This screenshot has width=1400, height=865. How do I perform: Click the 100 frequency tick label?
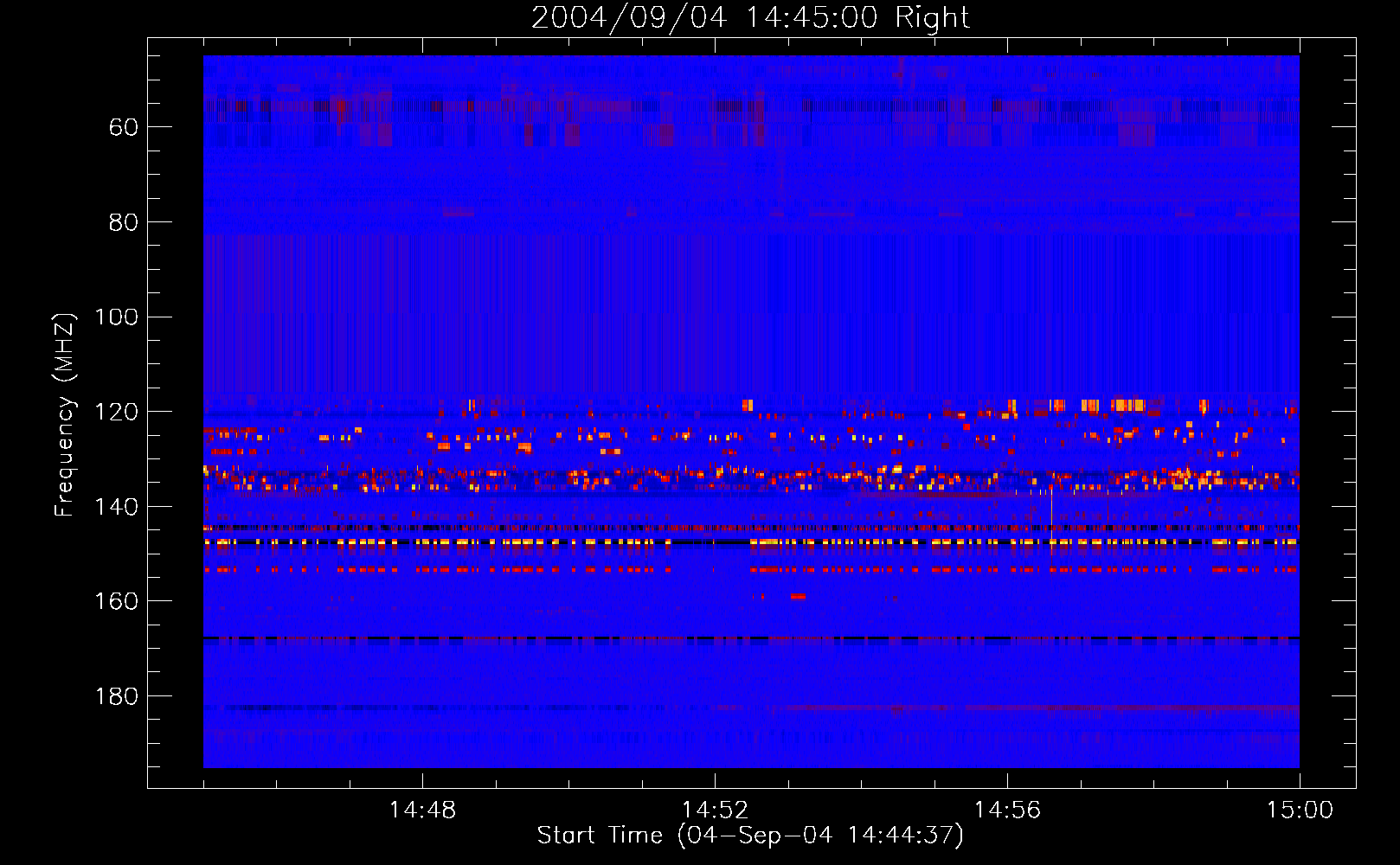(x=116, y=317)
